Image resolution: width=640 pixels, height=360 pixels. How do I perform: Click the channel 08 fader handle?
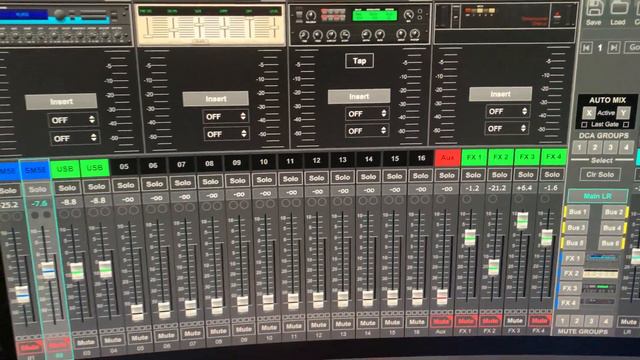point(217,305)
